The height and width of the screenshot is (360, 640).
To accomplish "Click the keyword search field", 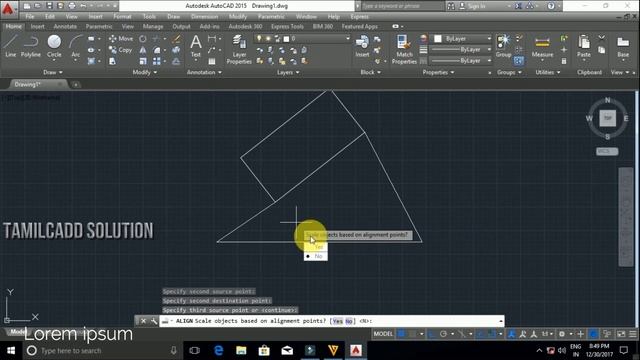I will click(x=402, y=6).
